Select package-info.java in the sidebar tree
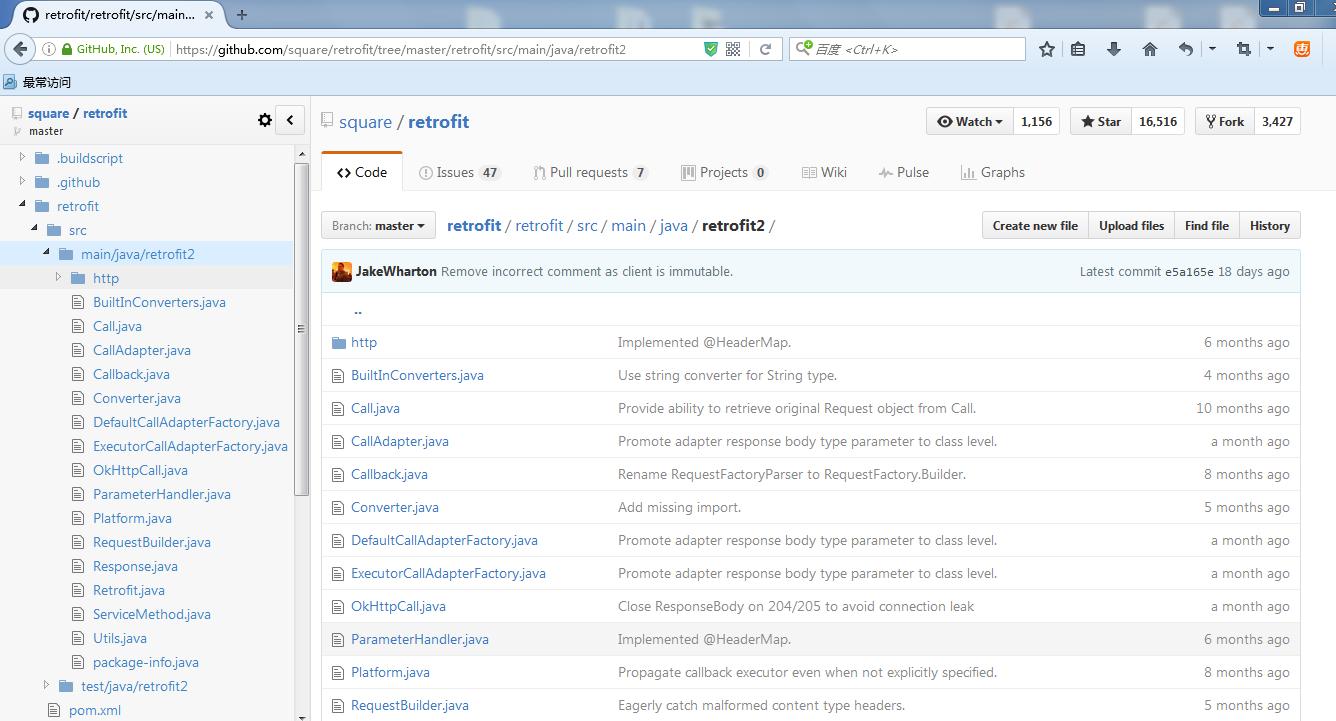 coord(146,662)
